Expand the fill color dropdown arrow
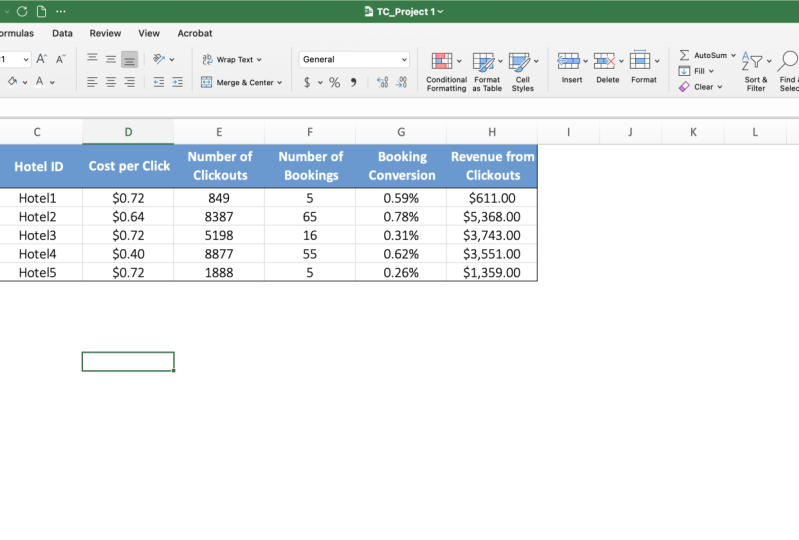The image size is (799, 540). 24,82
